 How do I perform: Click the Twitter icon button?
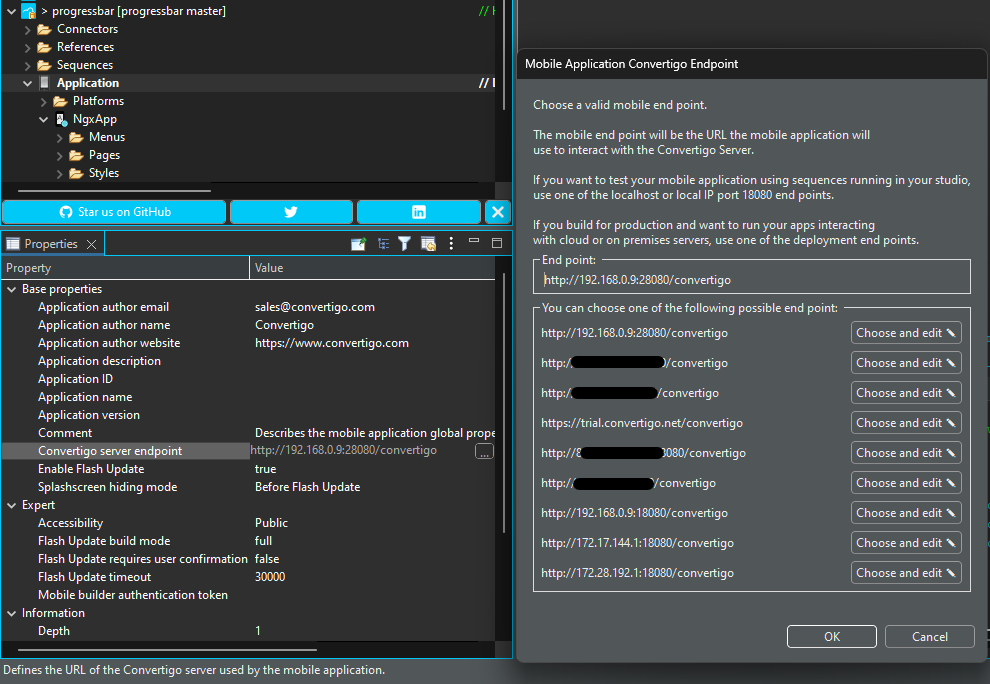pyautogui.click(x=291, y=212)
